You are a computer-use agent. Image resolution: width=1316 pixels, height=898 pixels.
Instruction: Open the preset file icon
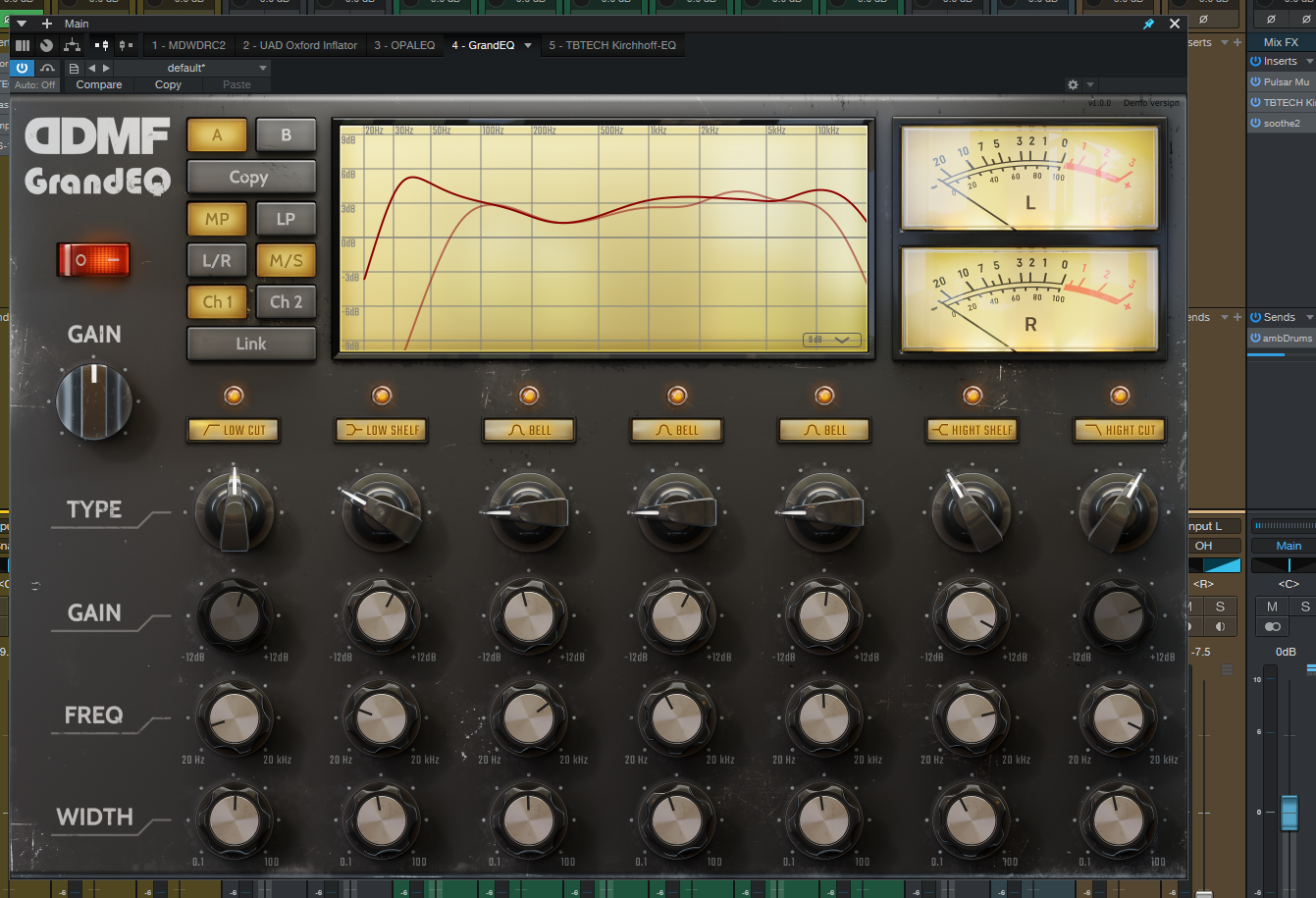click(x=74, y=68)
